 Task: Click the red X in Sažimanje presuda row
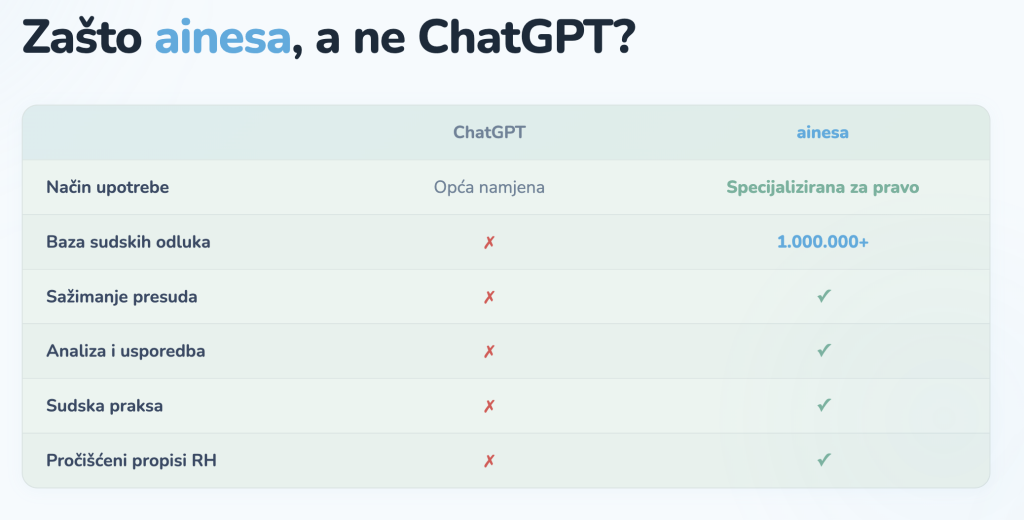coord(489,297)
